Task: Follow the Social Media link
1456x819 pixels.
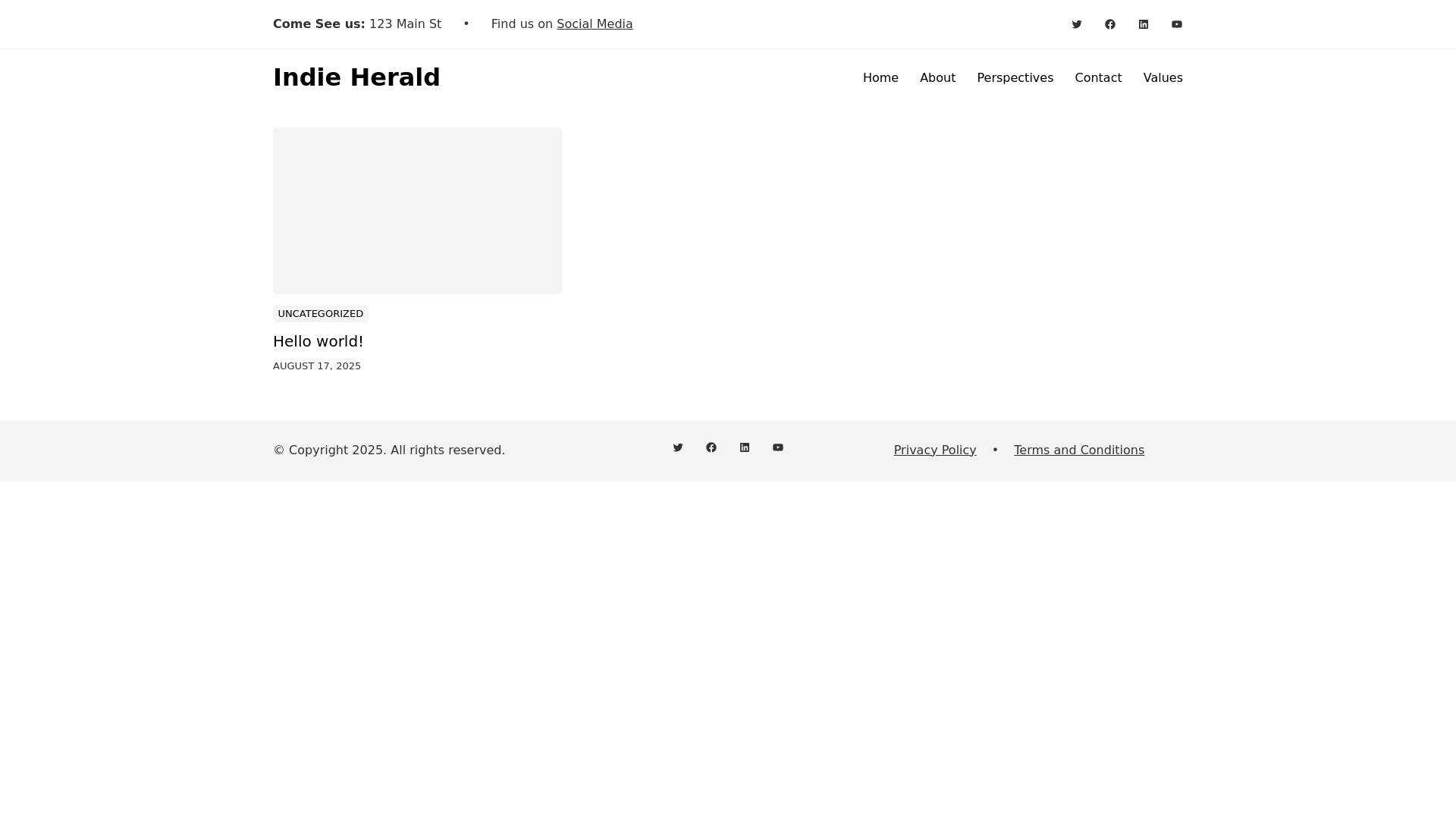Action: coord(595,24)
